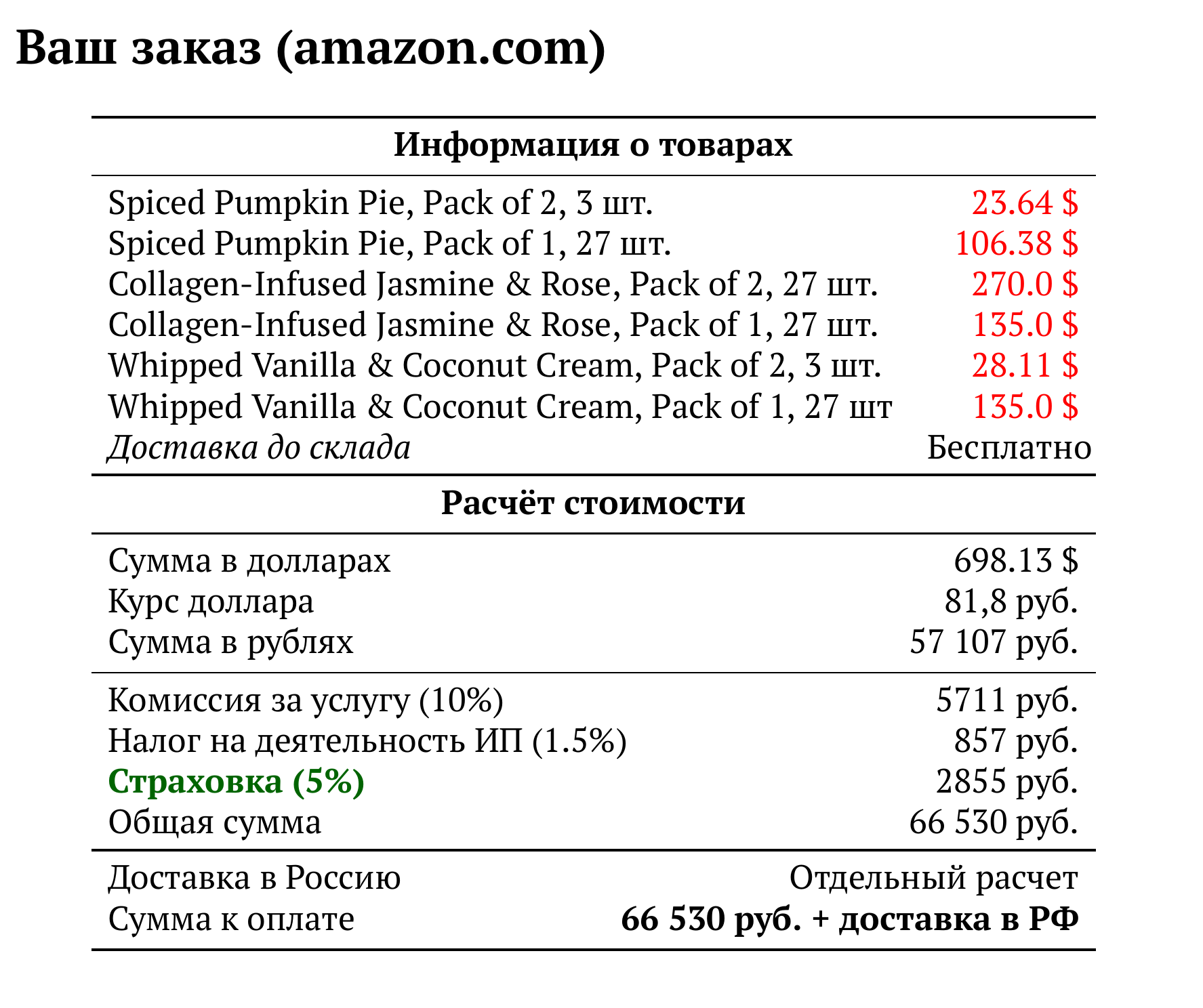This screenshot has height=1008, width=1203.
Task: Click the "Информация о товарах" section header
Action: pyautogui.click(x=593, y=145)
